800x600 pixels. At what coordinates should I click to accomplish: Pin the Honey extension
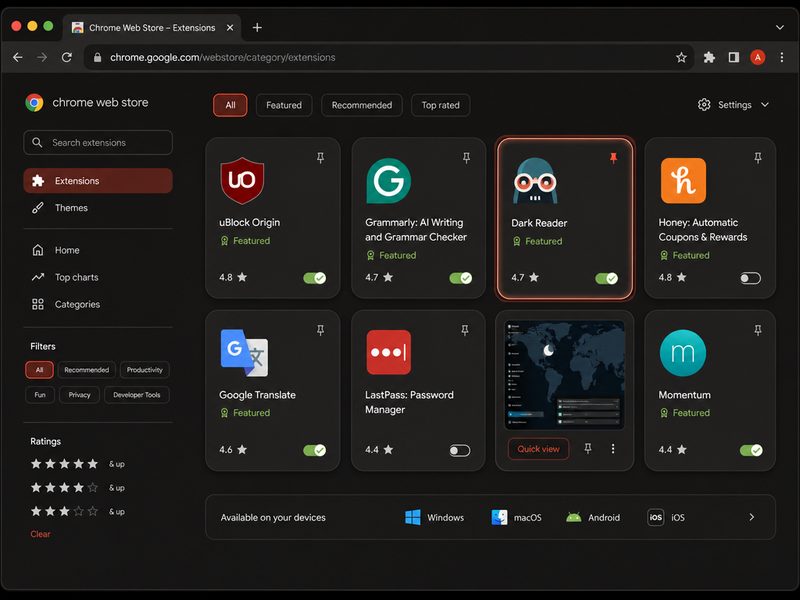758,158
